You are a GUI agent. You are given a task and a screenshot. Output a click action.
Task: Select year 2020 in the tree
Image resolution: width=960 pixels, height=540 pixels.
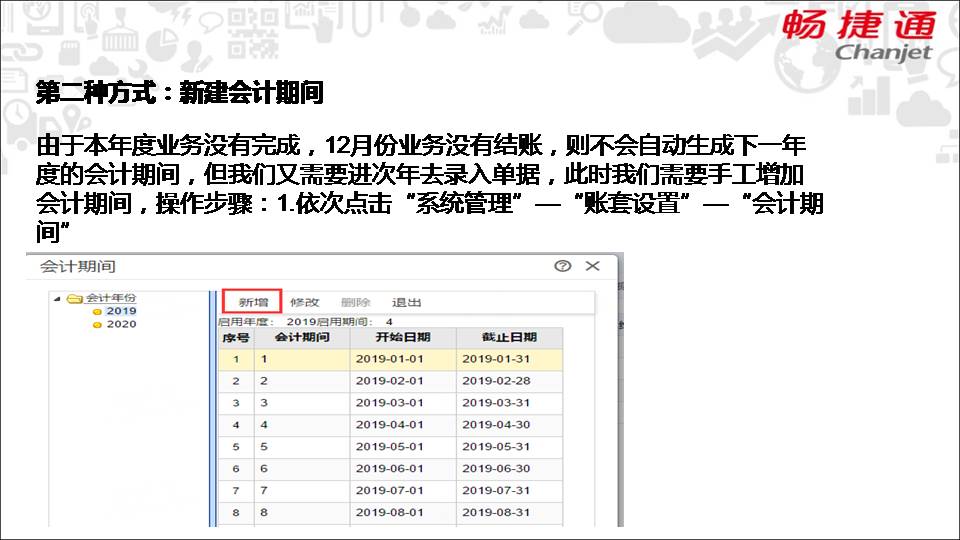click(121, 324)
